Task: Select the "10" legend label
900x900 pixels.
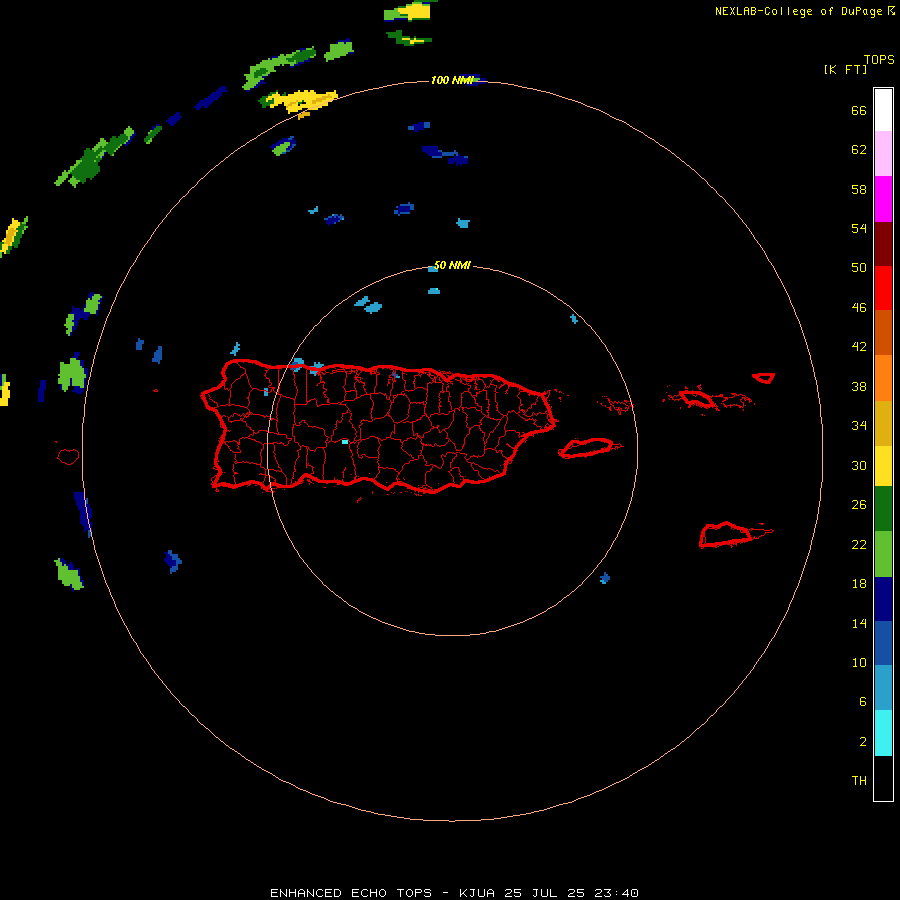Action: point(859,662)
